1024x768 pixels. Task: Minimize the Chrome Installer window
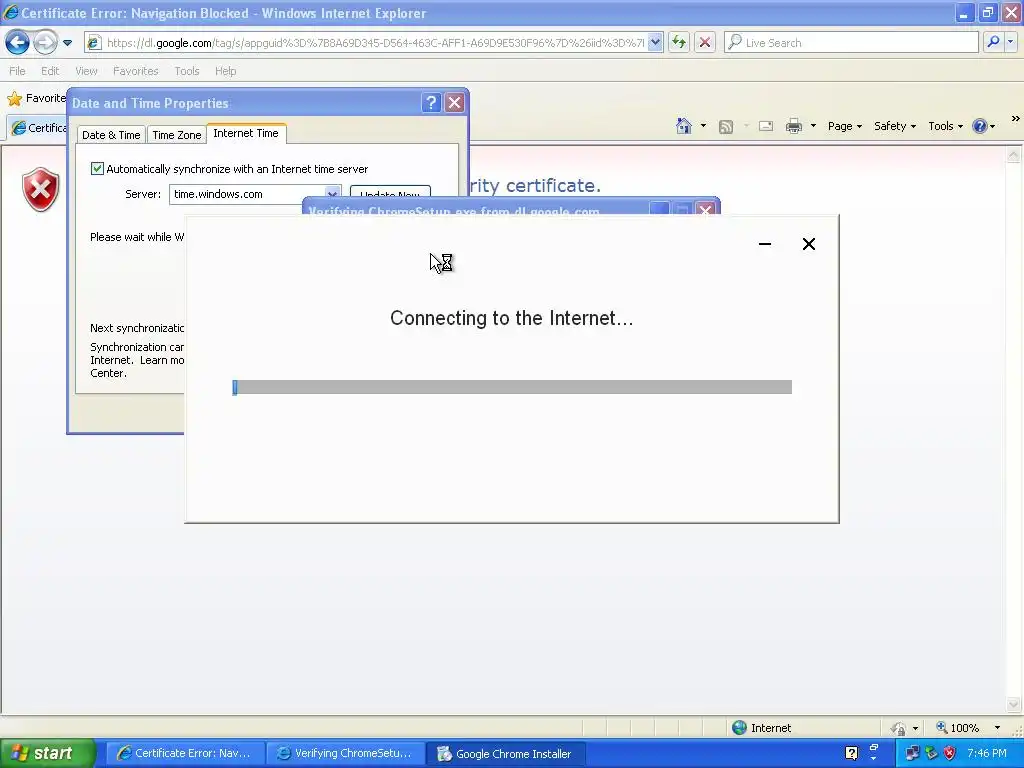tap(765, 244)
